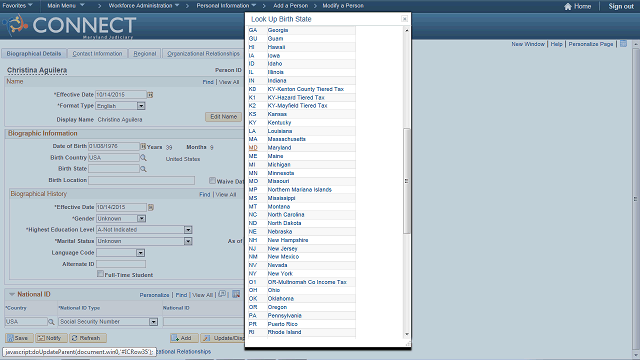Click Find link in Name section

click(x=208, y=82)
